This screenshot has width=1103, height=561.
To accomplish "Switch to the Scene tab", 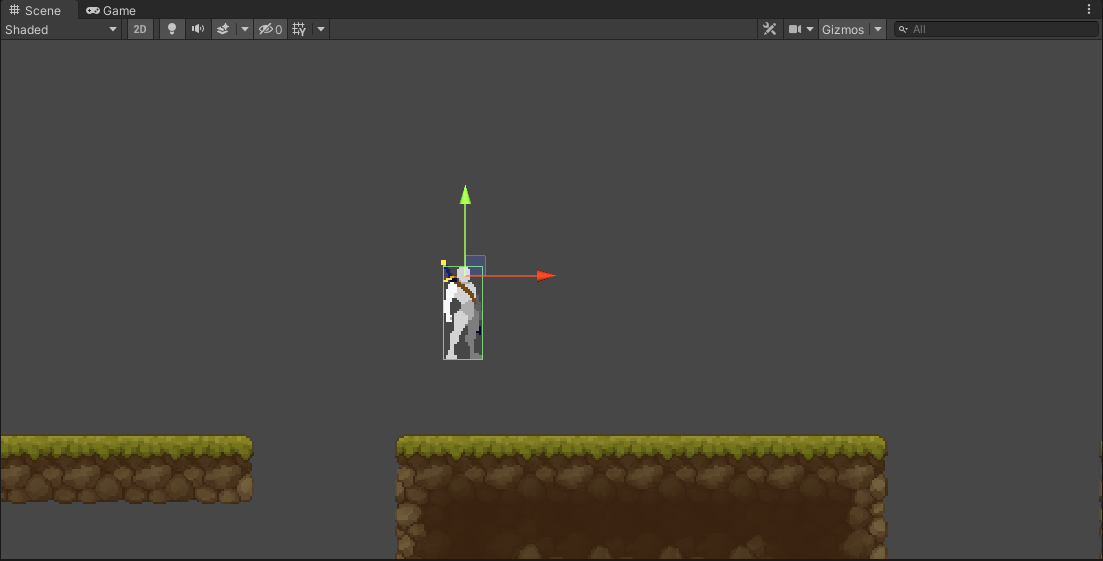I will pos(35,10).
